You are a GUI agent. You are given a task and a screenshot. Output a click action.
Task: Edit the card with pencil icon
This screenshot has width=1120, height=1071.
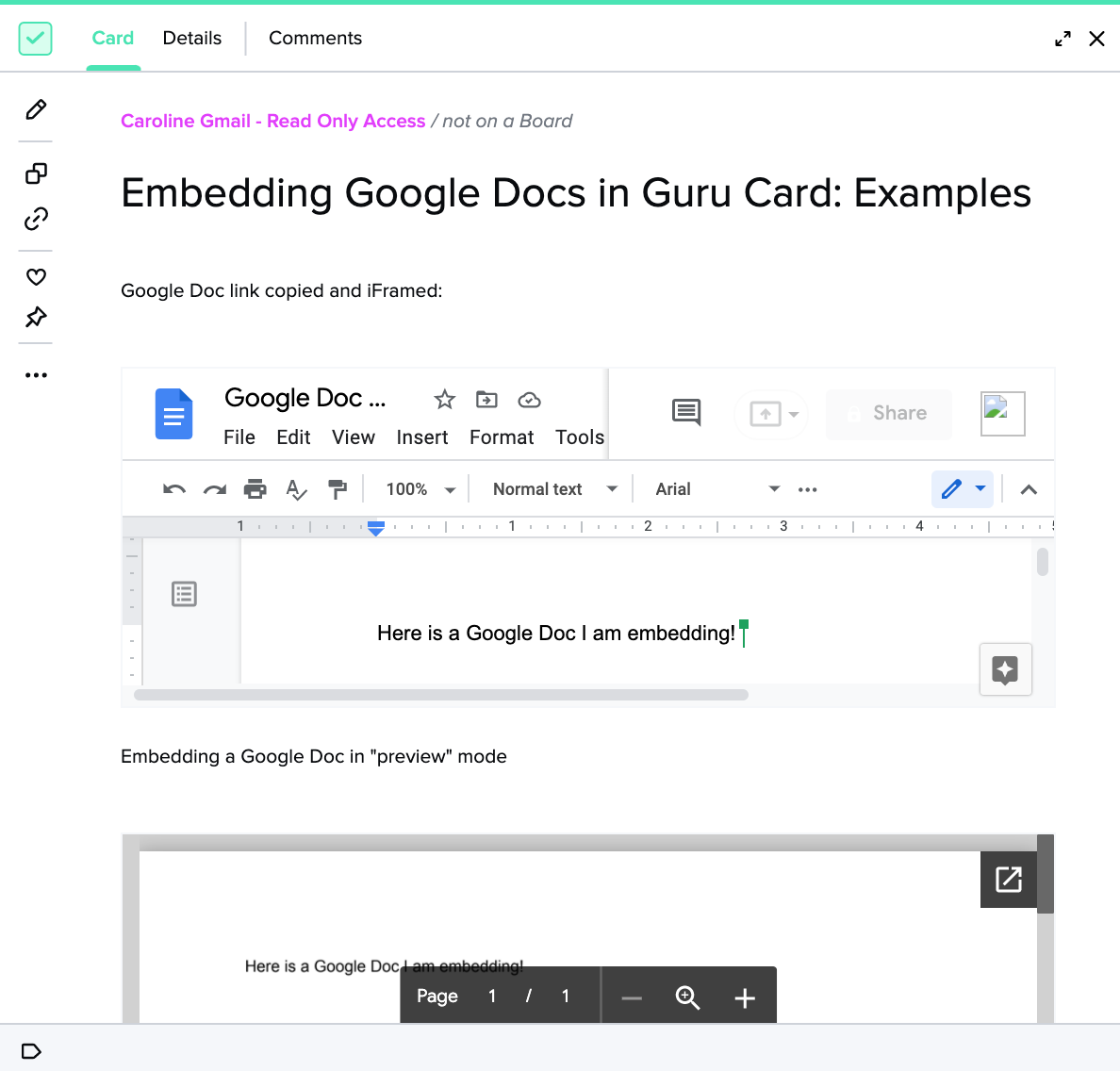point(36,109)
